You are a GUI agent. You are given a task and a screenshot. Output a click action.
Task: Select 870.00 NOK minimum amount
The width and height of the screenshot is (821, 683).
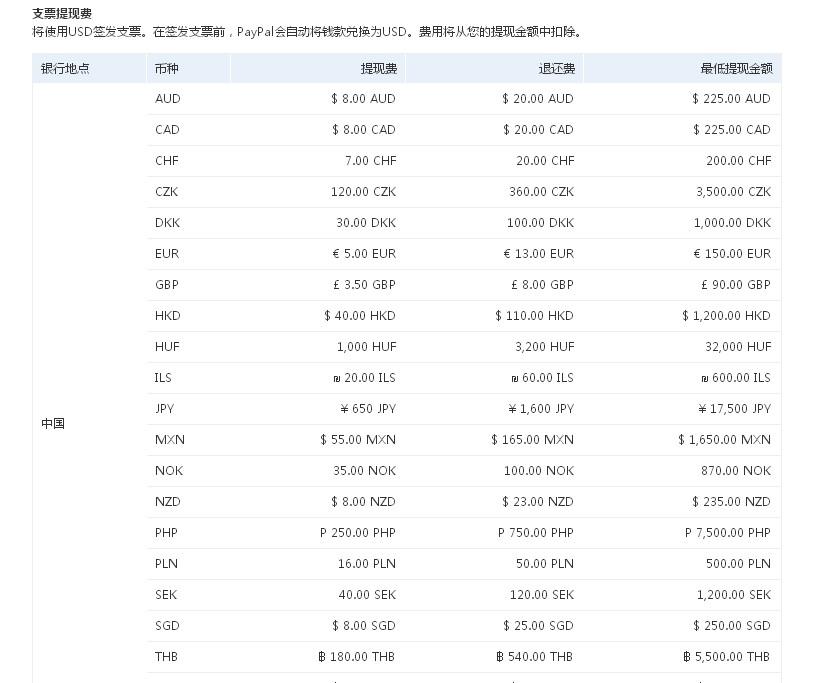click(x=736, y=470)
